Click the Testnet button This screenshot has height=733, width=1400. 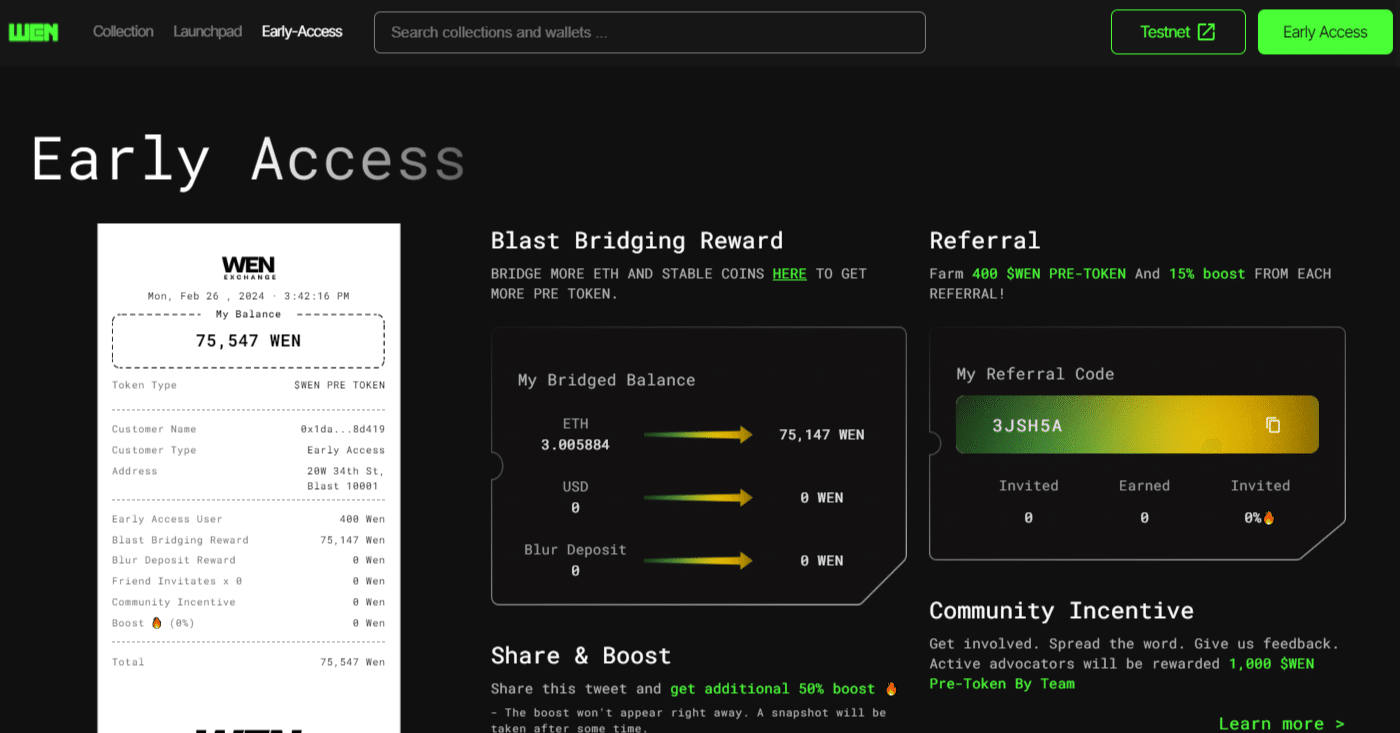pyautogui.click(x=1178, y=32)
